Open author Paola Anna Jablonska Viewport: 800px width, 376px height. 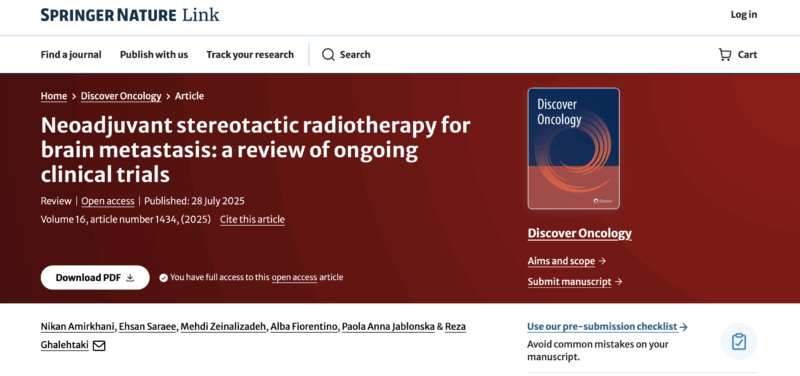click(388, 327)
